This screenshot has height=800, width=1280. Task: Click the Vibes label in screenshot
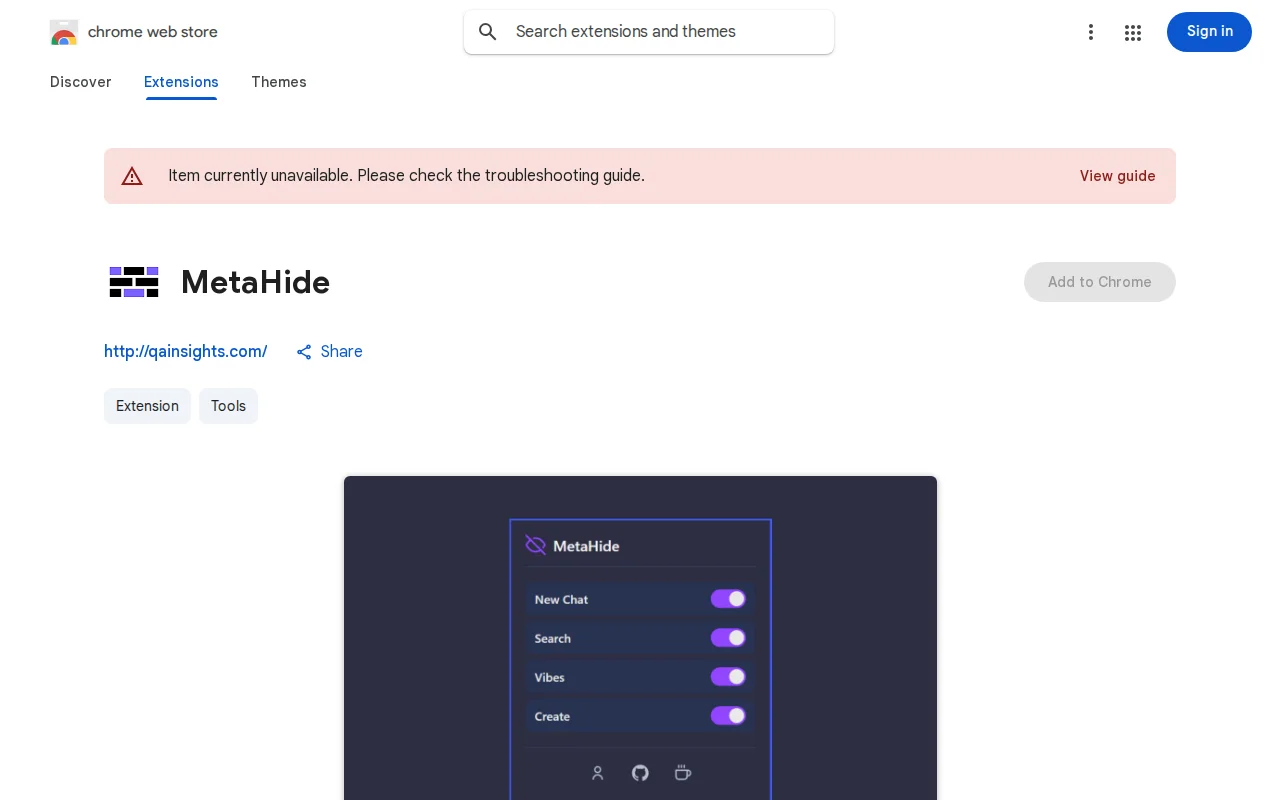(x=549, y=678)
